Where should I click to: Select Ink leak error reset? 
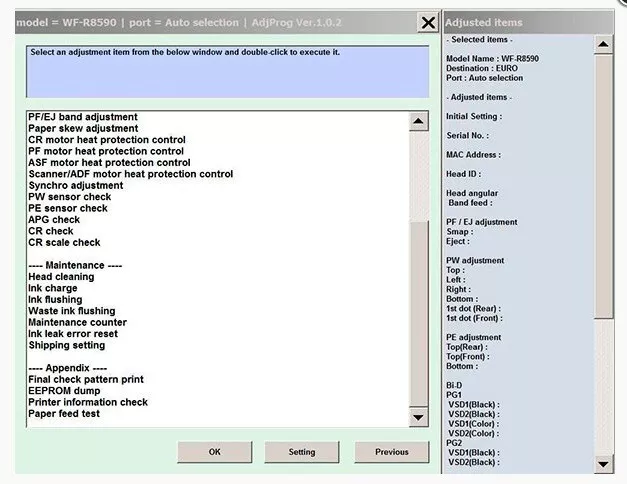pos(73,334)
